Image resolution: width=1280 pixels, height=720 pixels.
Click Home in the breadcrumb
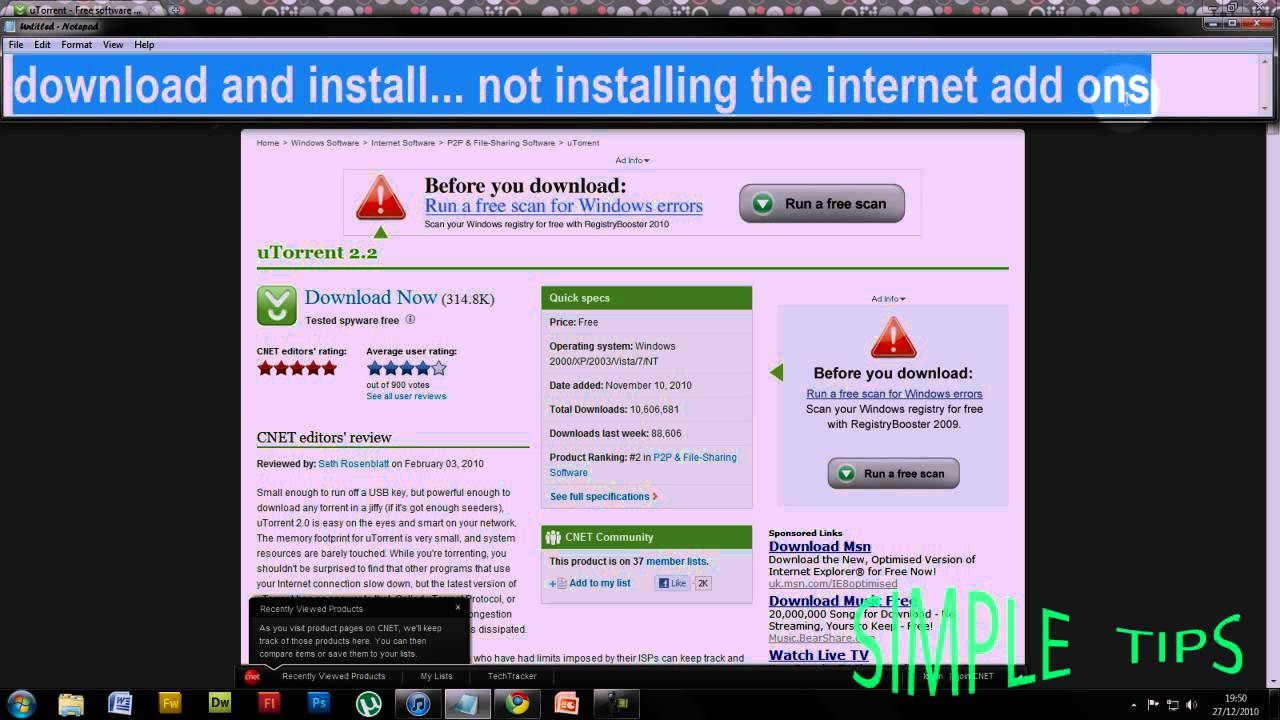point(267,143)
